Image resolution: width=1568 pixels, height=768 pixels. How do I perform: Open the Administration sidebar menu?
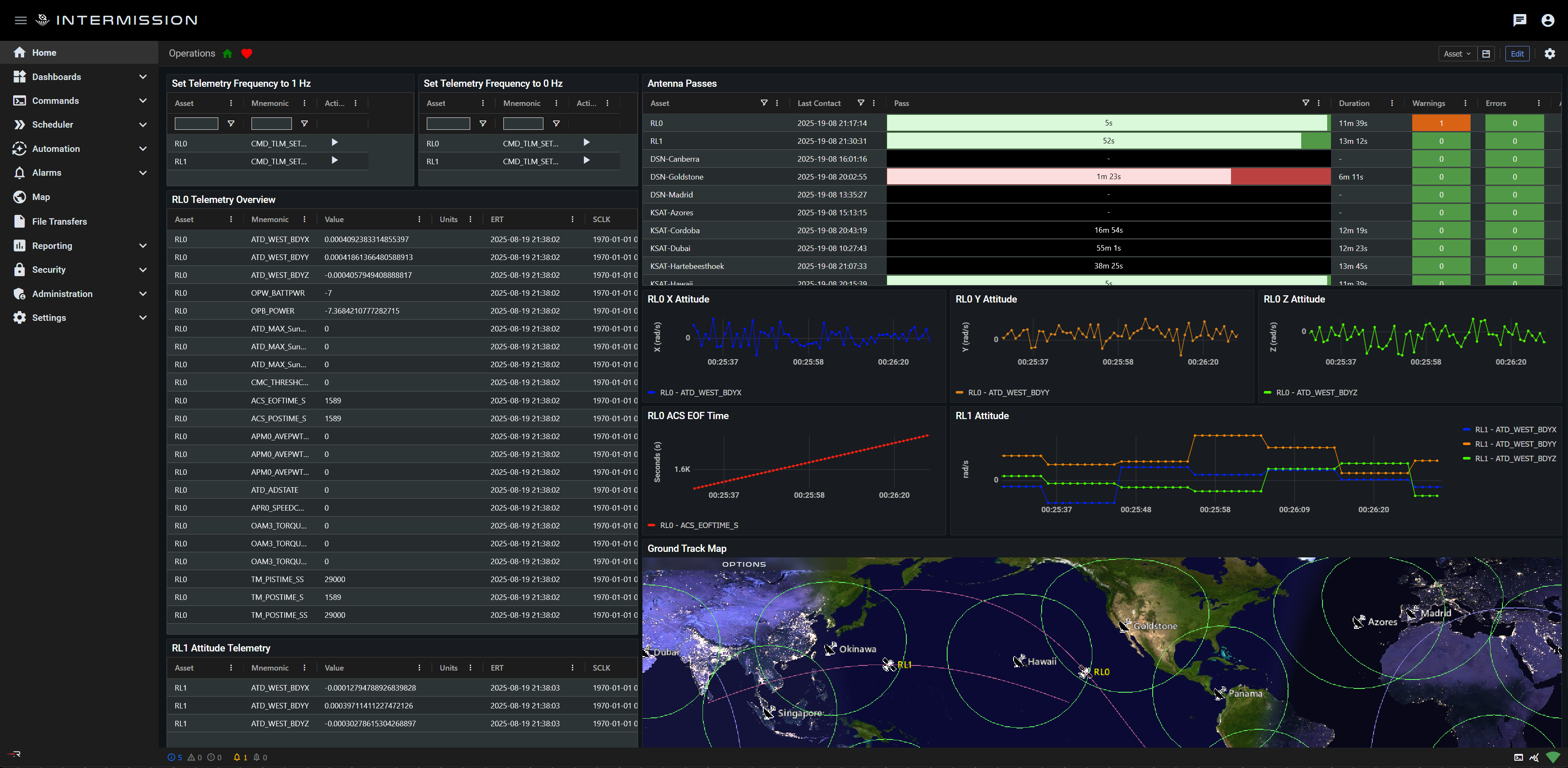tap(79, 293)
